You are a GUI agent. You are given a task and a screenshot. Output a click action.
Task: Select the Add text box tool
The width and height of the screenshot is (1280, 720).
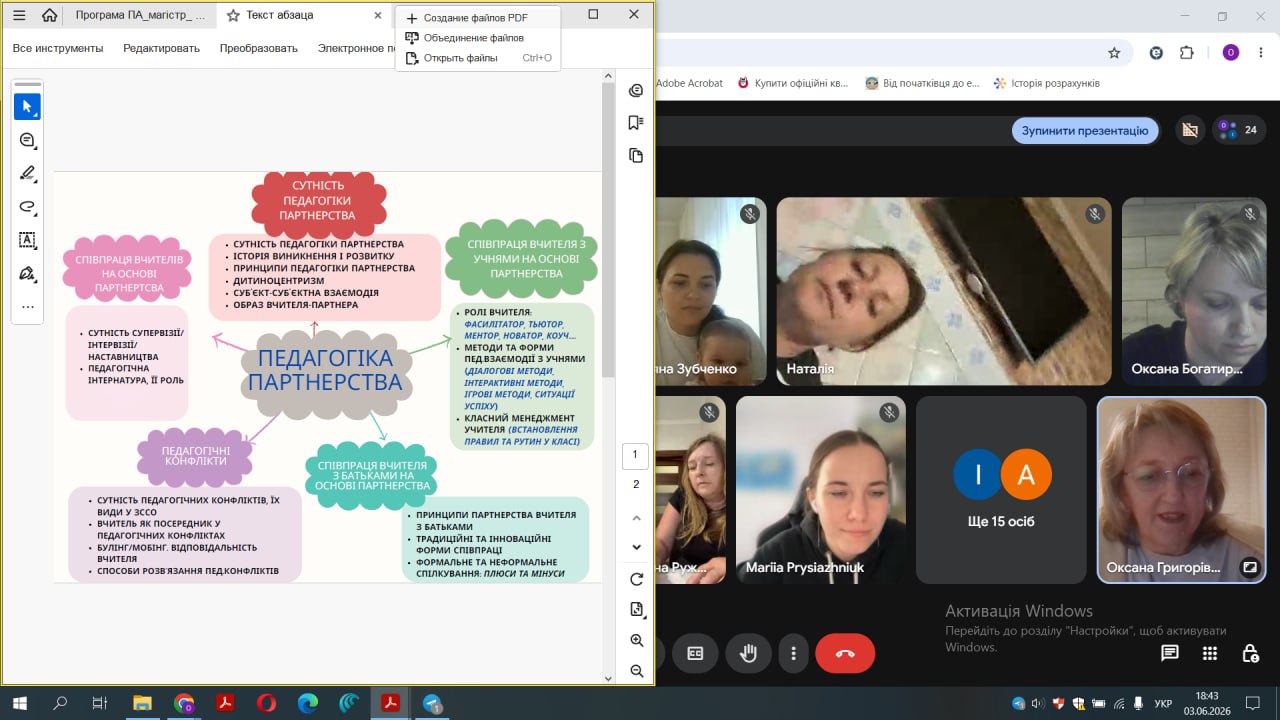pos(27,240)
